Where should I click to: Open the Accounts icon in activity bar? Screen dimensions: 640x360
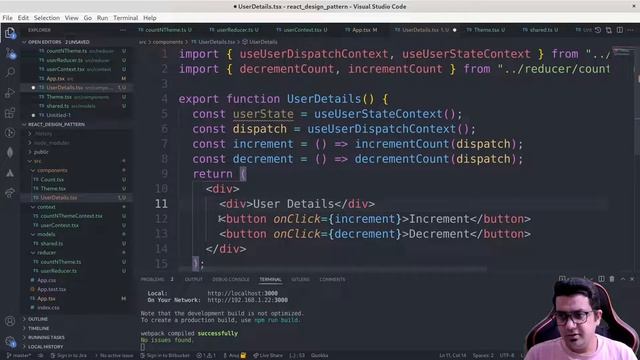pyautogui.click(x=10, y=321)
